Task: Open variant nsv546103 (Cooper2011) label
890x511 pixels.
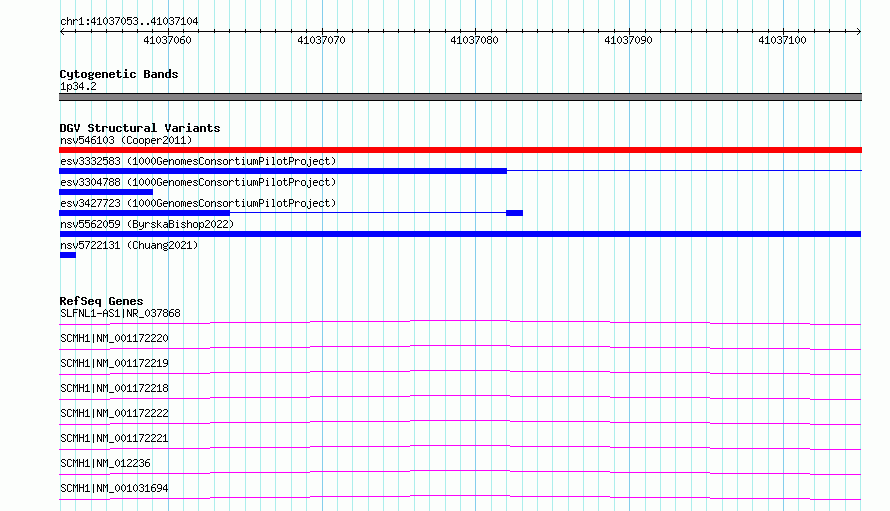Action: [x=126, y=140]
